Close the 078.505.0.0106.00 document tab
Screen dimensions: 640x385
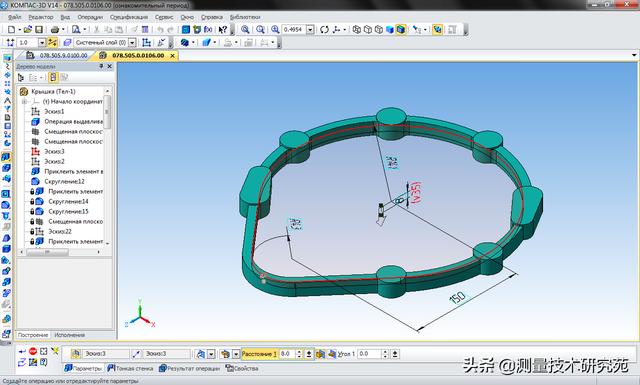[173, 56]
